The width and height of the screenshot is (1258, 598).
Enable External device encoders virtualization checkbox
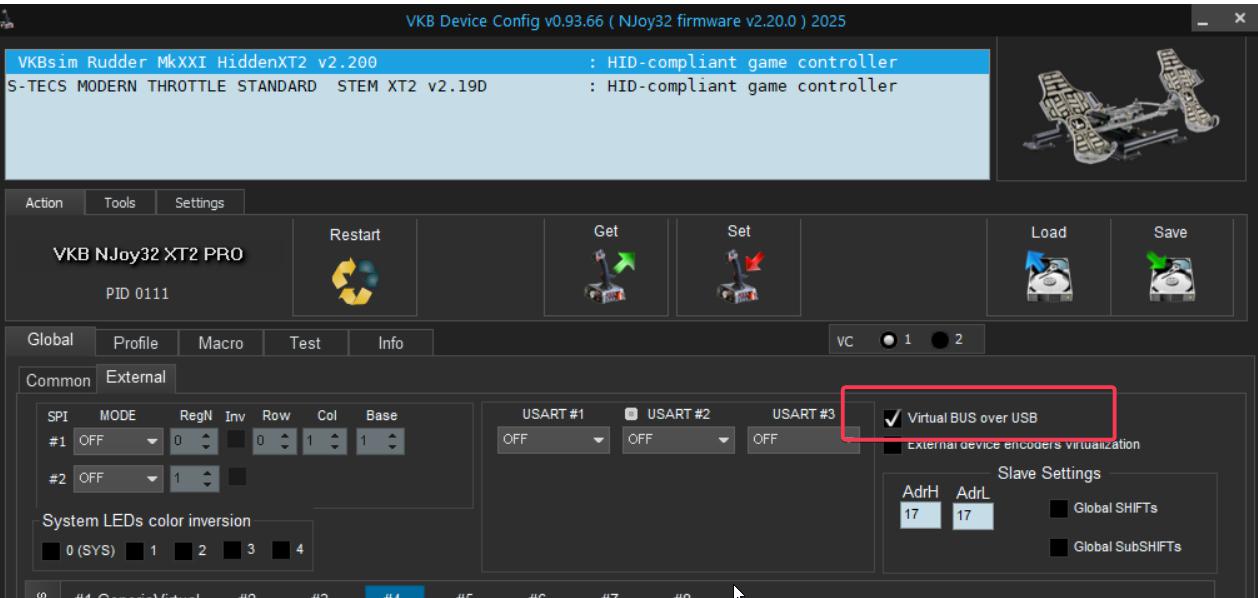[x=893, y=444]
